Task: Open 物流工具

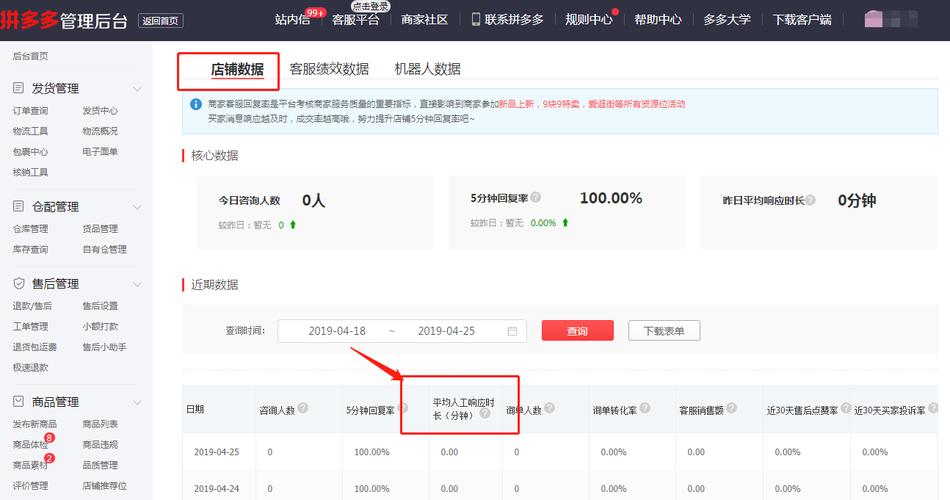Action: coord(30,131)
